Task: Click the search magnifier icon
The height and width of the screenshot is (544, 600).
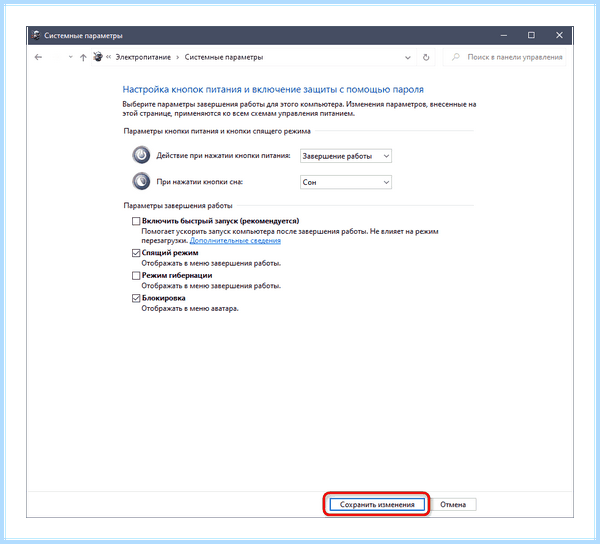Action: (455, 57)
